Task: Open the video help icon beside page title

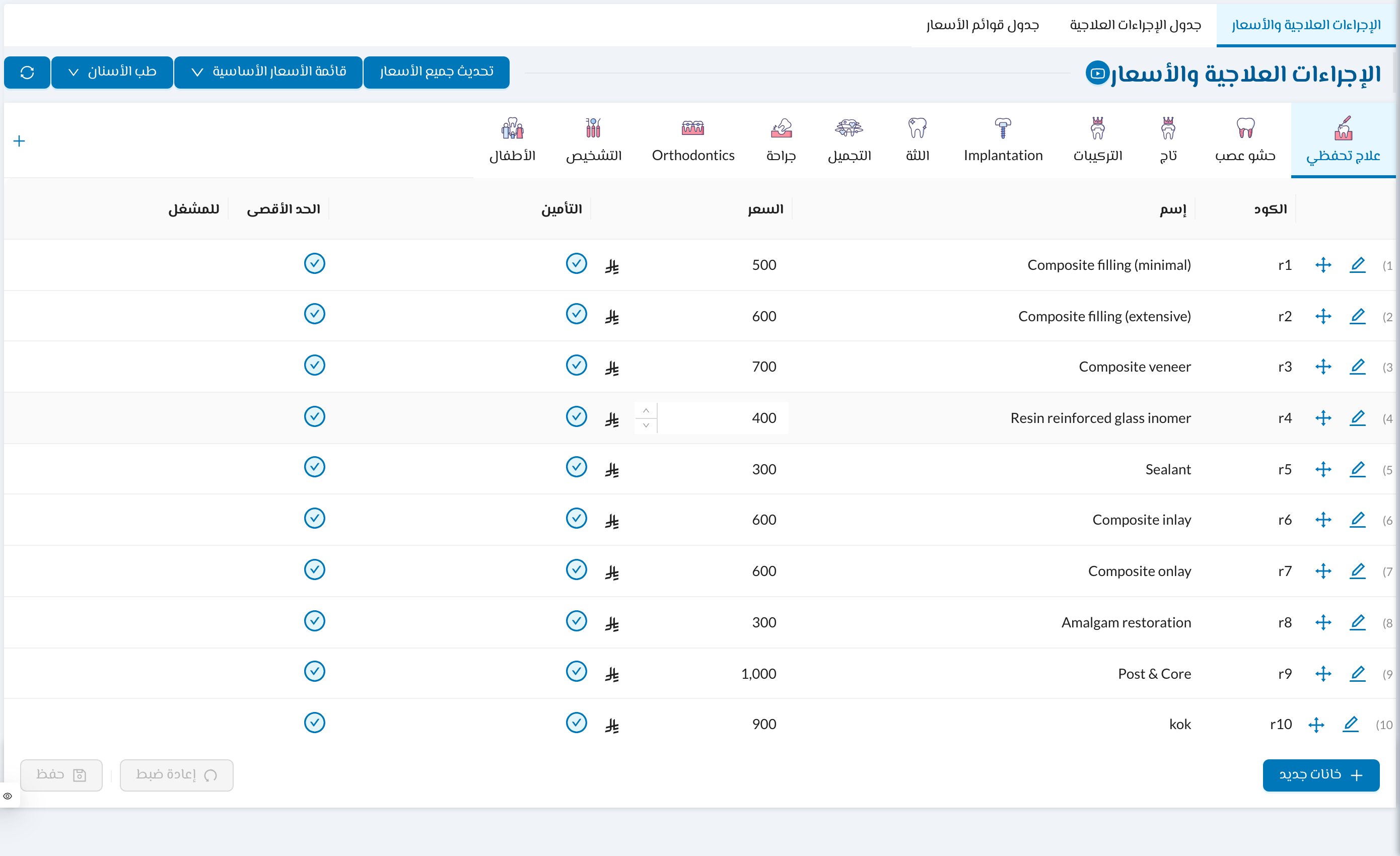Action: pyautogui.click(x=1098, y=73)
